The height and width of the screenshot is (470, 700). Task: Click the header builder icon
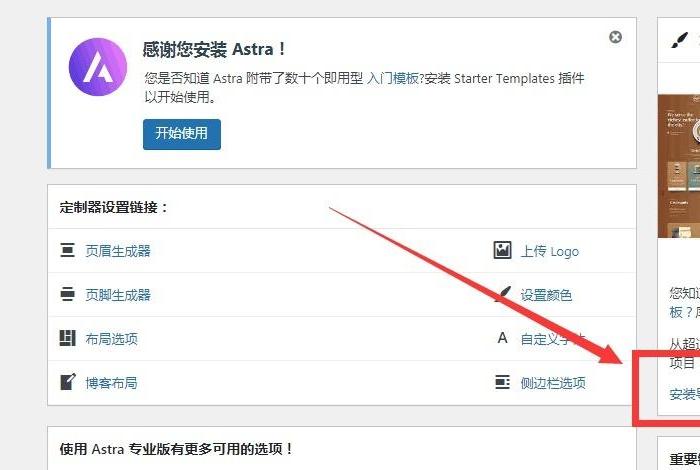coord(67,250)
